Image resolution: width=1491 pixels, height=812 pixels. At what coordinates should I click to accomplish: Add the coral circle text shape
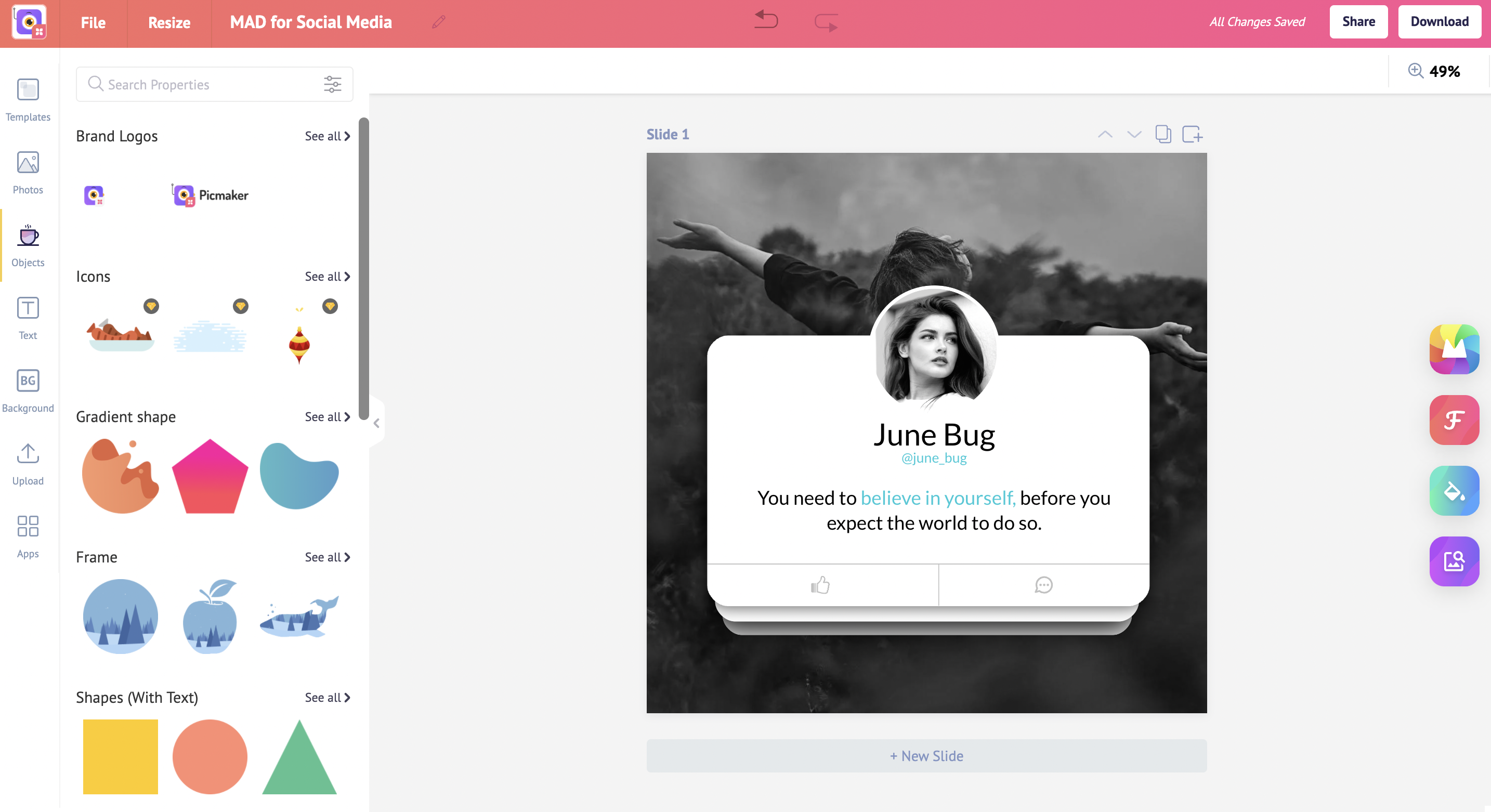pos(210,756)
